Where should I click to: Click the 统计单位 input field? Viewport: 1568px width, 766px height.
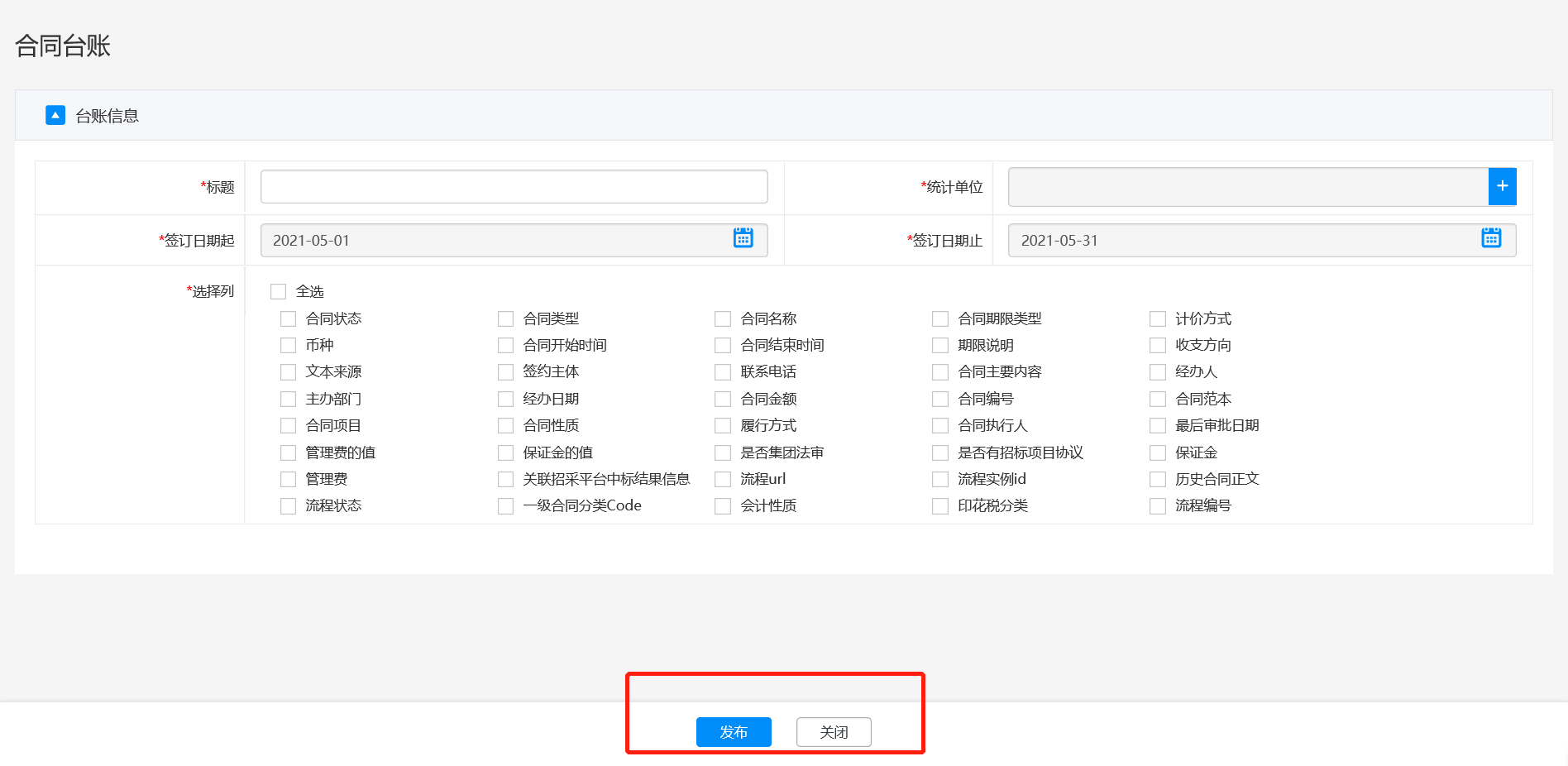click(1247, 187)
